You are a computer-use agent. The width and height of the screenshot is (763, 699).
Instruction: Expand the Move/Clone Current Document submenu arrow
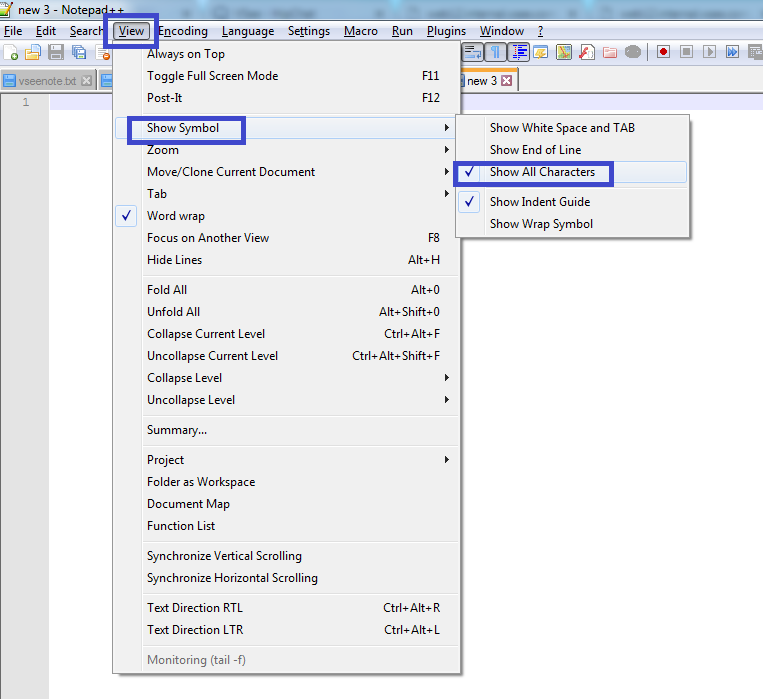[446, 171]
